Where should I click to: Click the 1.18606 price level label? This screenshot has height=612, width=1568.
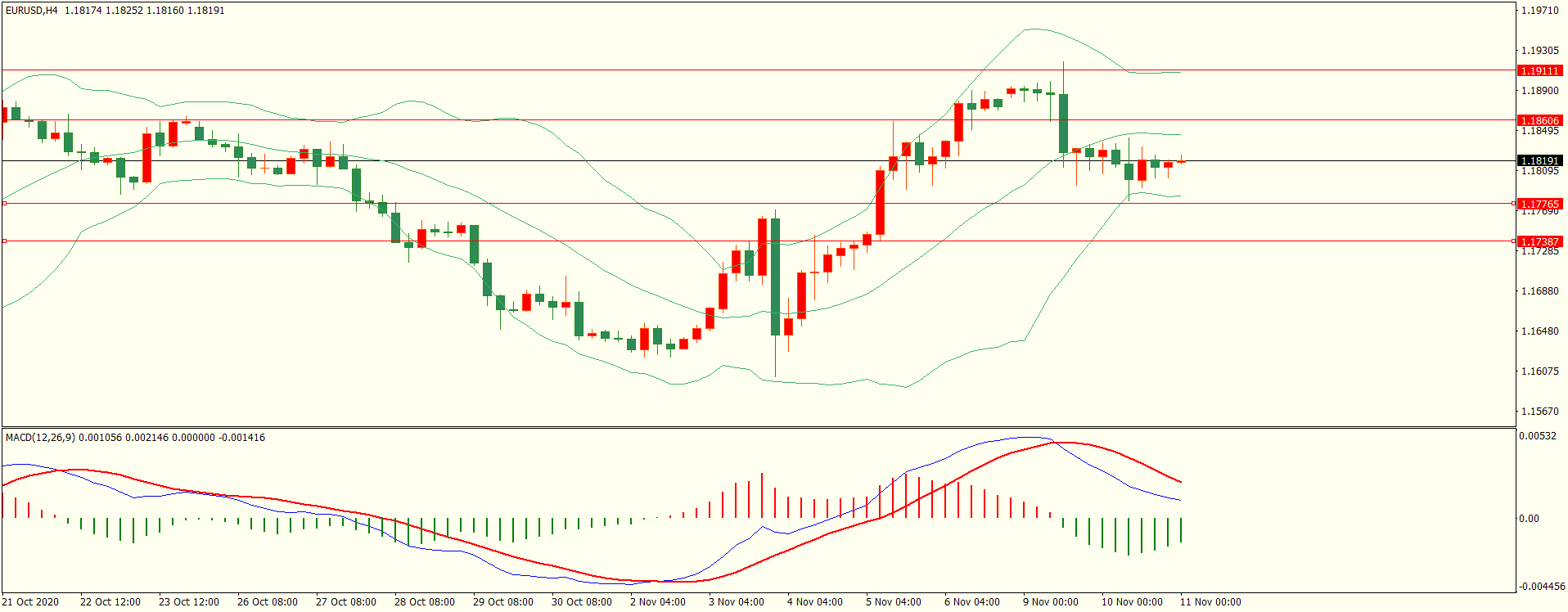1539,120
